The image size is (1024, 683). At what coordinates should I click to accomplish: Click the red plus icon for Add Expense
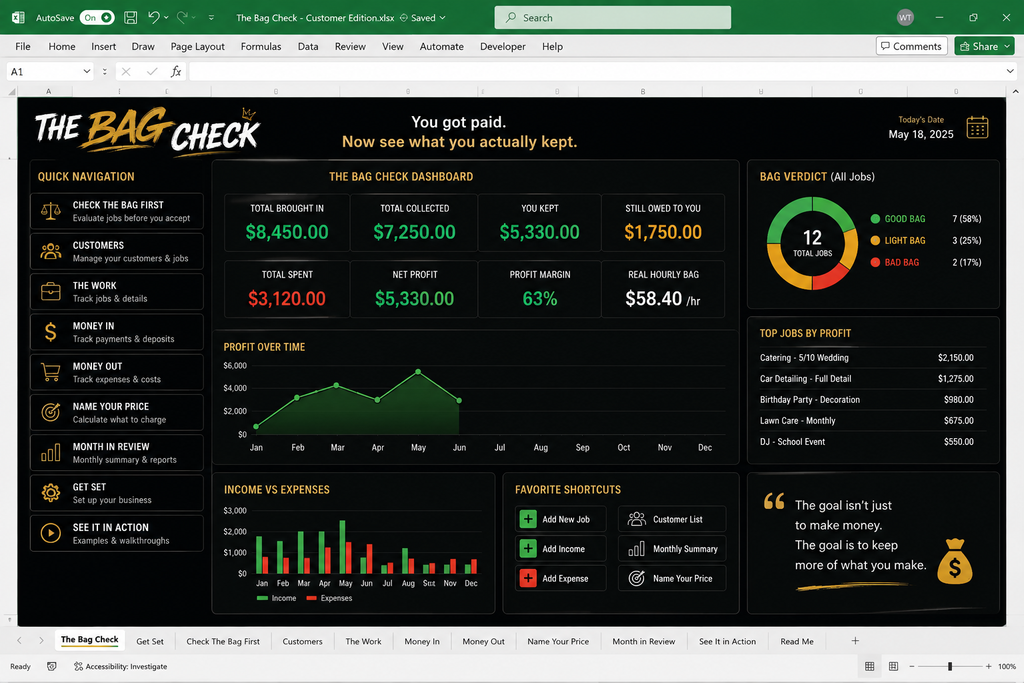[x=528, y=578]
